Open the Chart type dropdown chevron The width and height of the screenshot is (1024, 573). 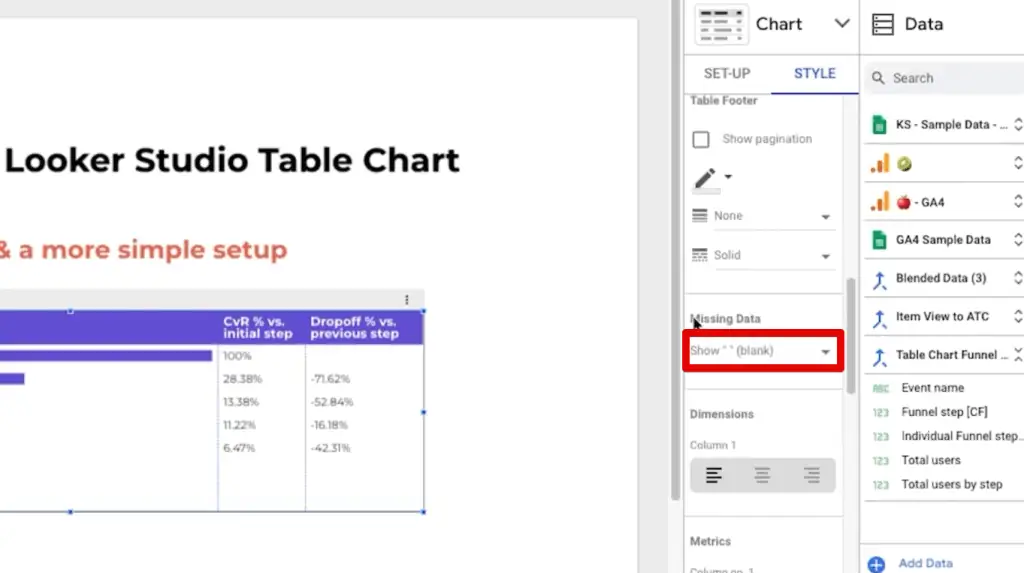coord(842,24)
